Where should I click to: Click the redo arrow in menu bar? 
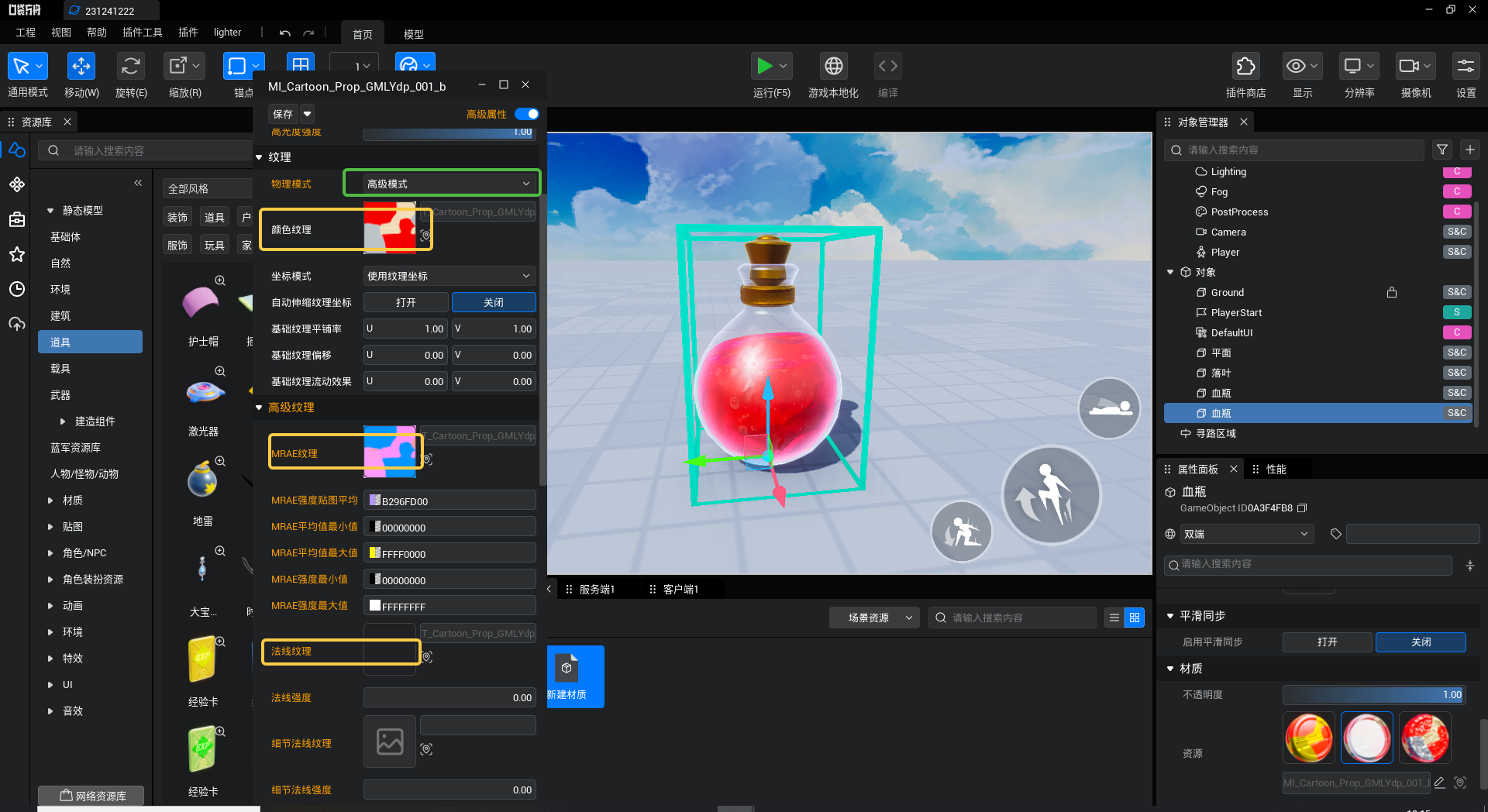pyautogui.click(x=308, y=33)
